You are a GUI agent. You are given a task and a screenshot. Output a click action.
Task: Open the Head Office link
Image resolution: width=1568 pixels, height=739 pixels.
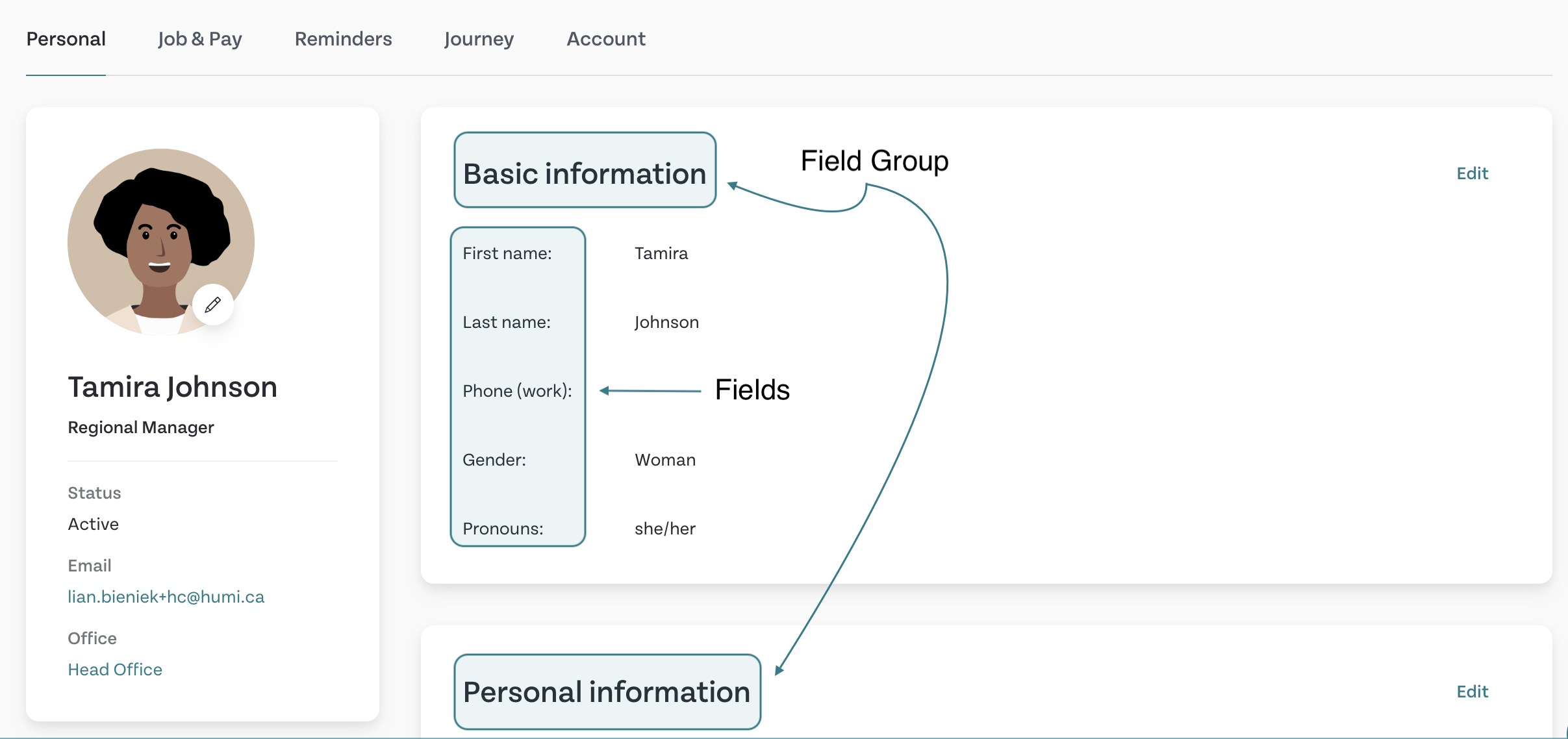click(x=115, y=670)
